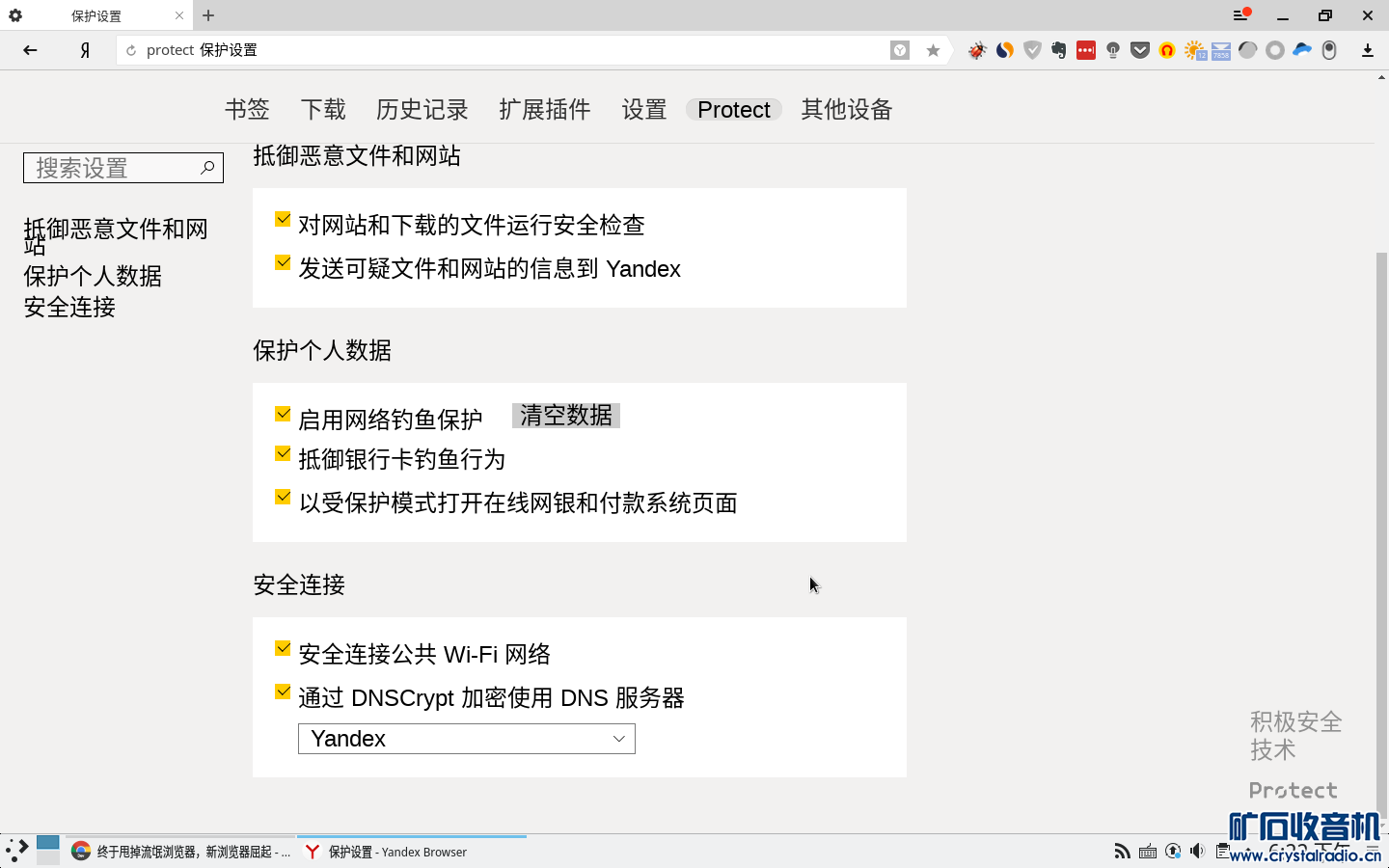The width and height of the screenshot is (1389, 868).
Task: Click the magnifier icon in settings search
Action: click(x=207, y=168)
